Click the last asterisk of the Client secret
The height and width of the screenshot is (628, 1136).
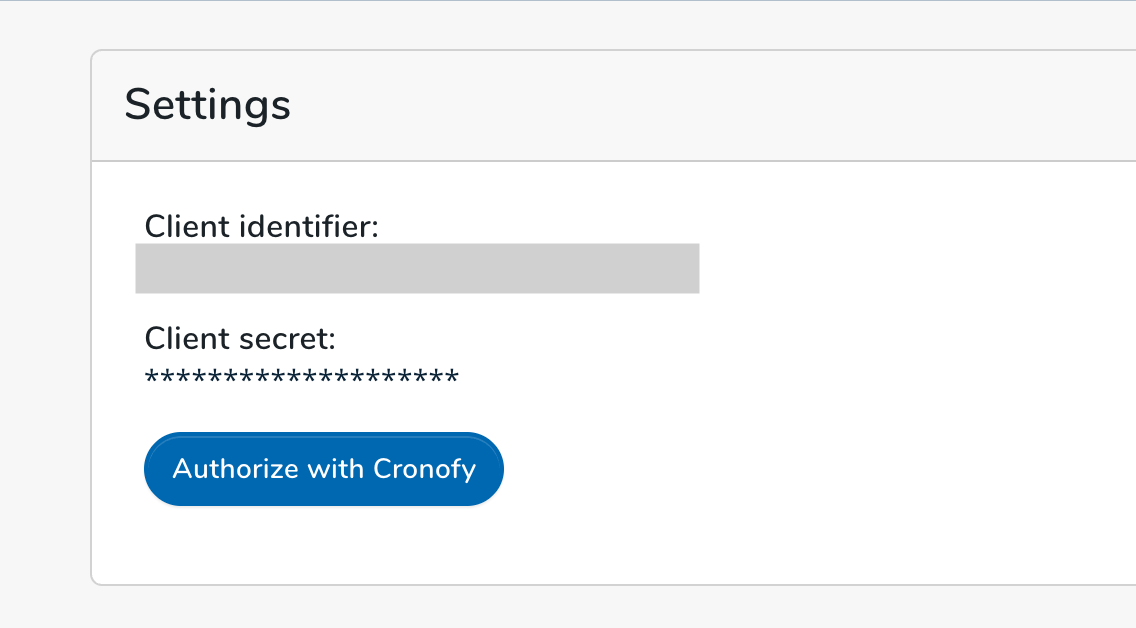452,377
